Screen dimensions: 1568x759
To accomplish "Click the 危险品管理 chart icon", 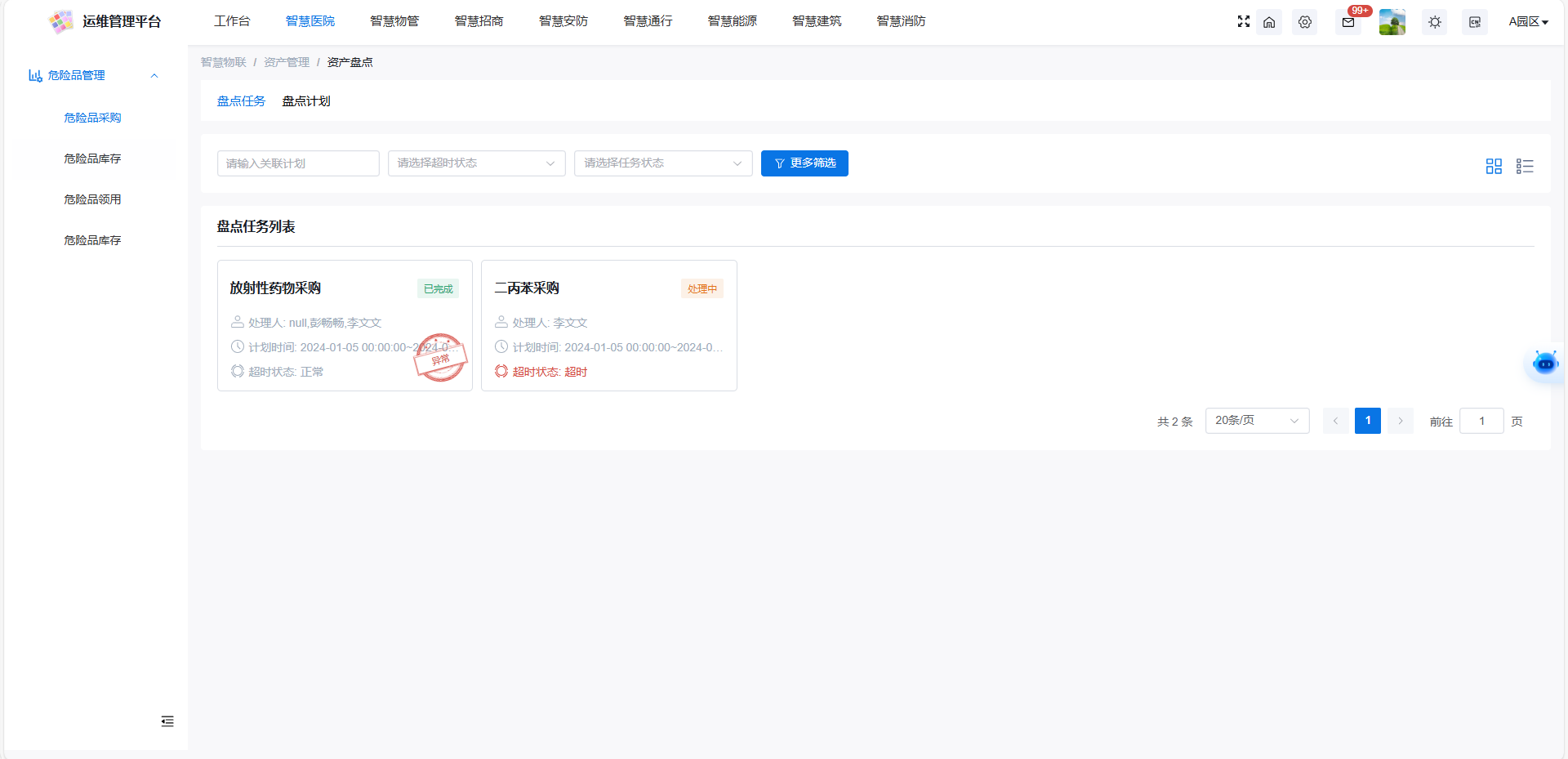I will [35, 75].
